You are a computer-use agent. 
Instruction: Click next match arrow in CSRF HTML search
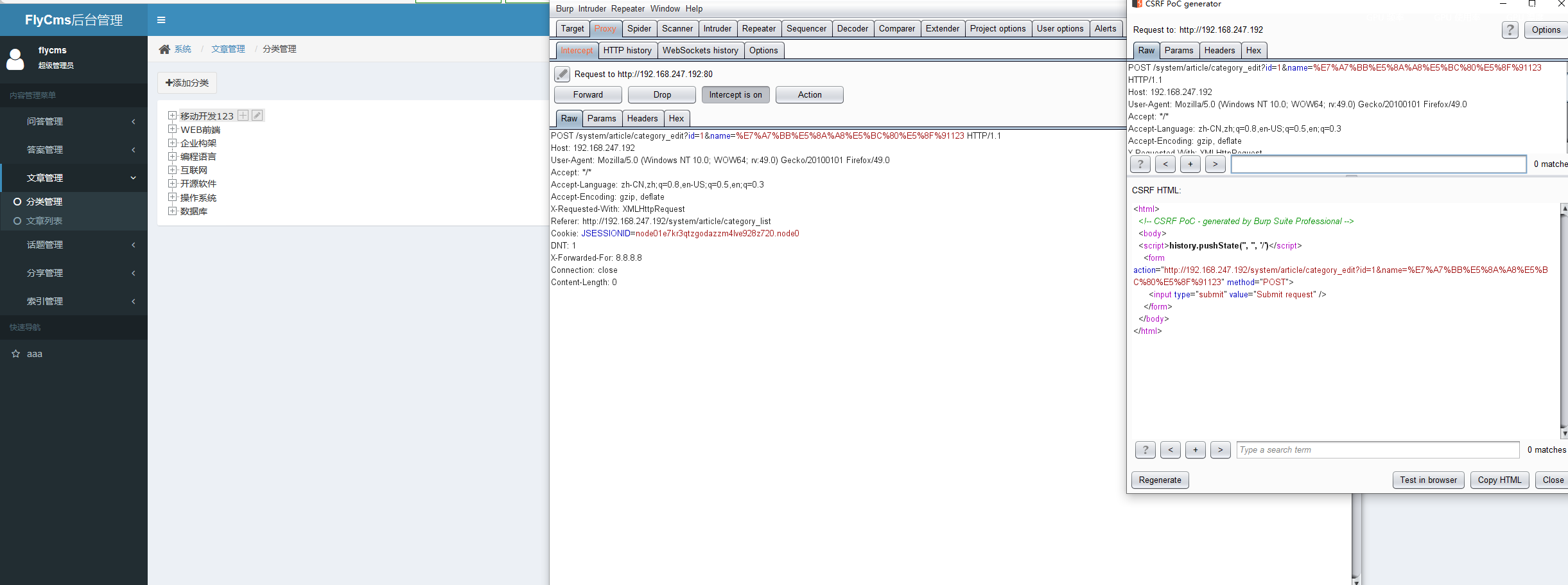[1221, 450]
